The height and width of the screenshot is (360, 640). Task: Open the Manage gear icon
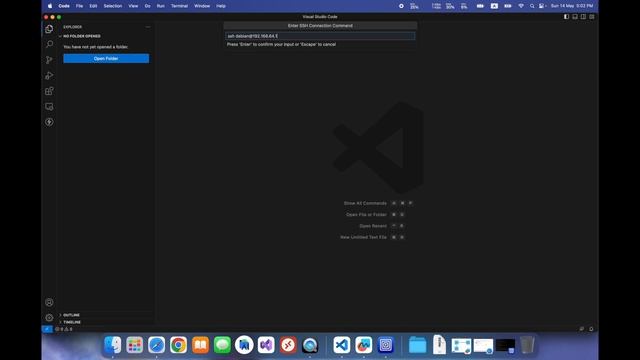[x=49, y=318]
